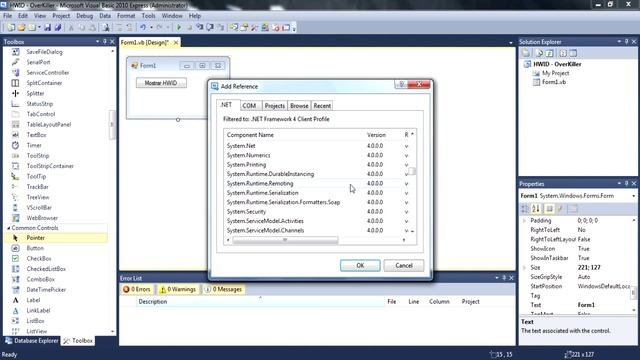
Task: Click Refresh icon in Solution Explorer
Action: 549,53
